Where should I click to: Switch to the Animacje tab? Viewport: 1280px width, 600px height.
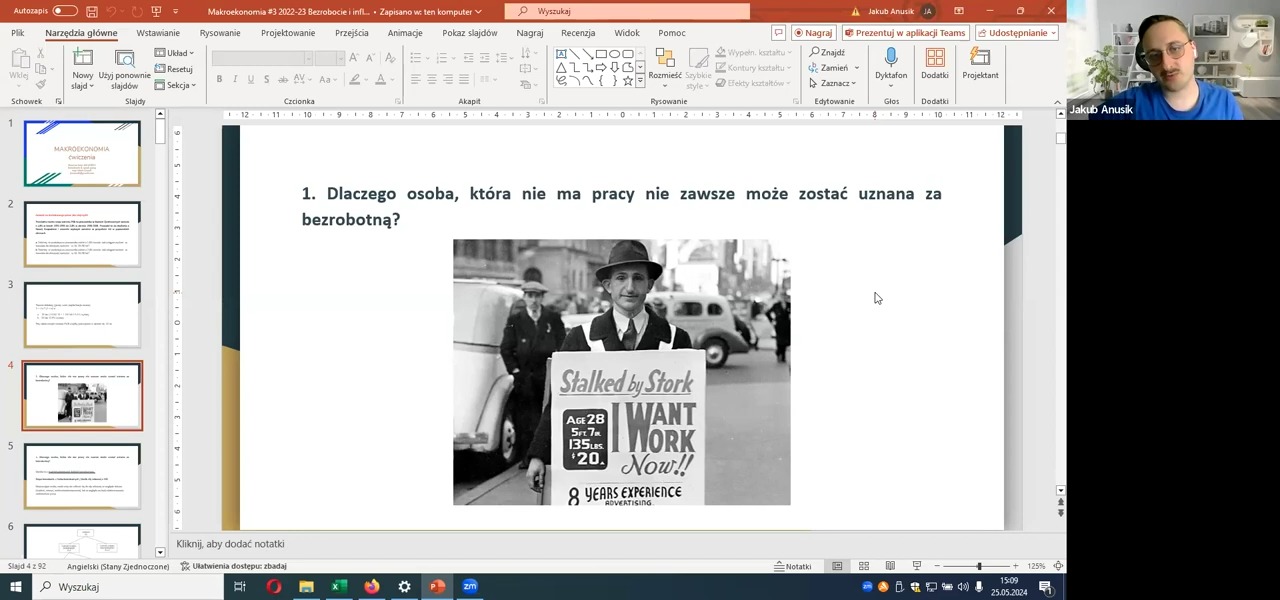coord(405,33)
